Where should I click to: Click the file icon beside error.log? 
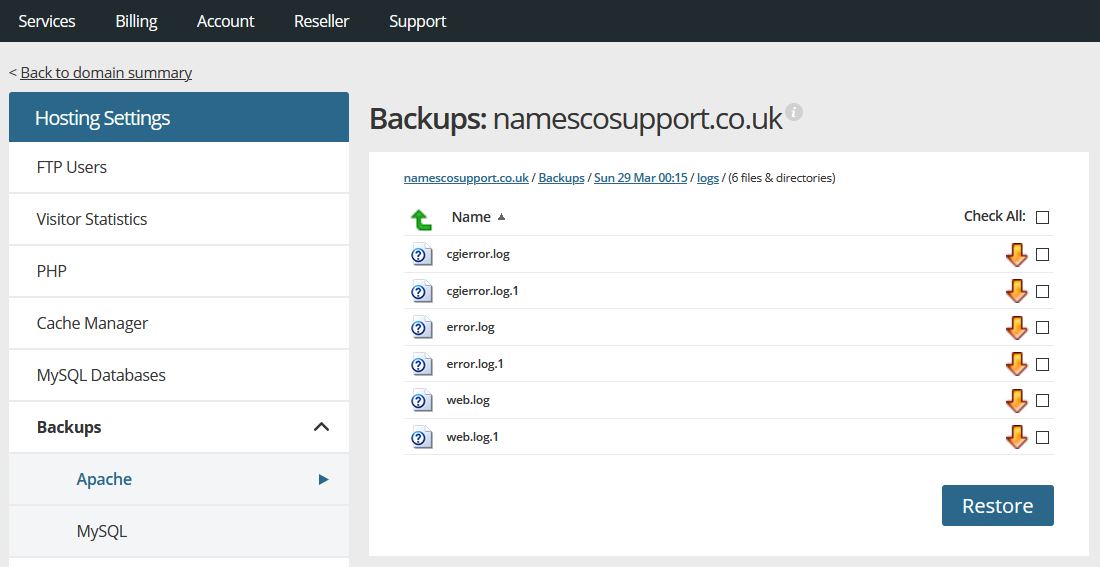422,328
